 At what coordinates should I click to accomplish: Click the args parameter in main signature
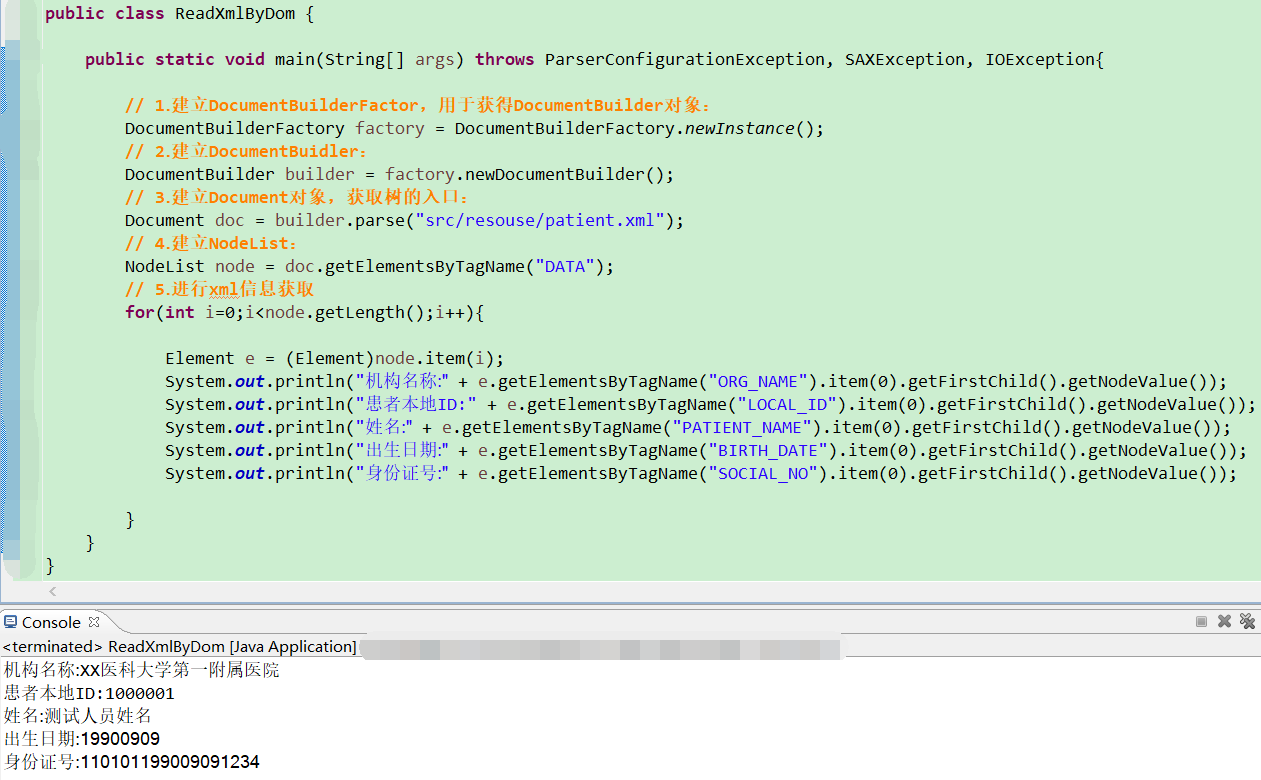pyautogui.click(x=435, y=59)
